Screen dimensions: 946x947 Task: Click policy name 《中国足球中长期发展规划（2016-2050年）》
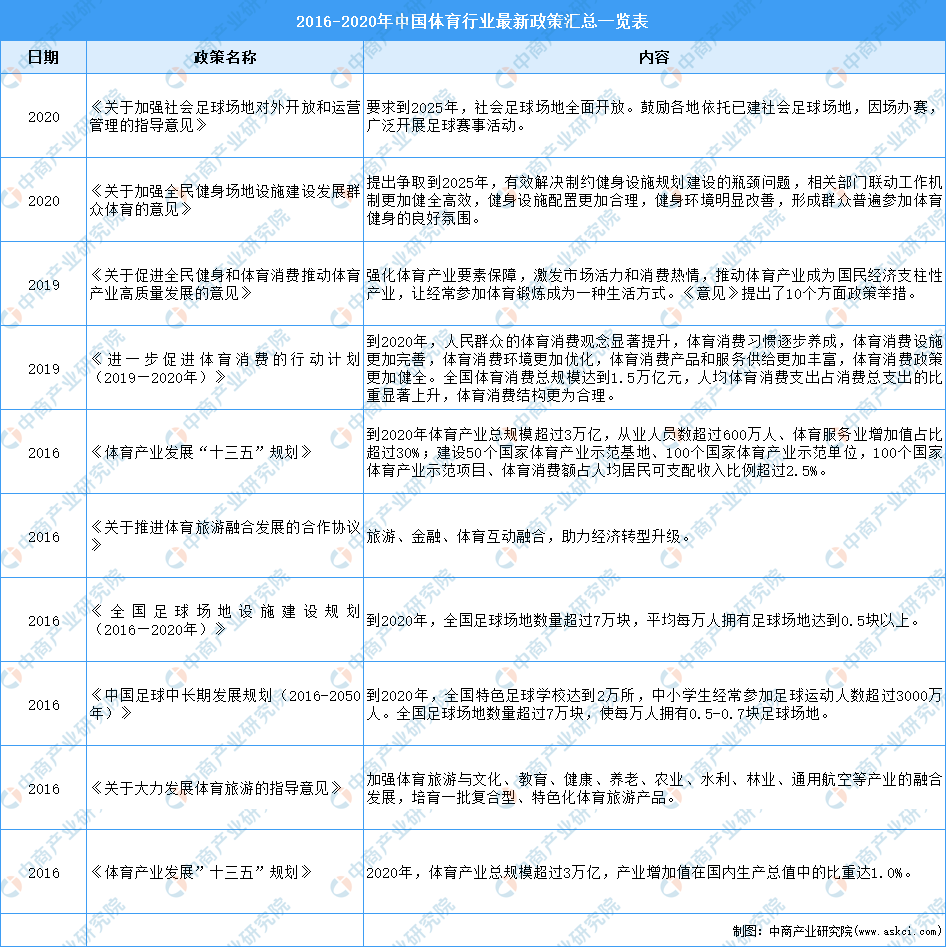pyautogui.click(x=225, y=704)
